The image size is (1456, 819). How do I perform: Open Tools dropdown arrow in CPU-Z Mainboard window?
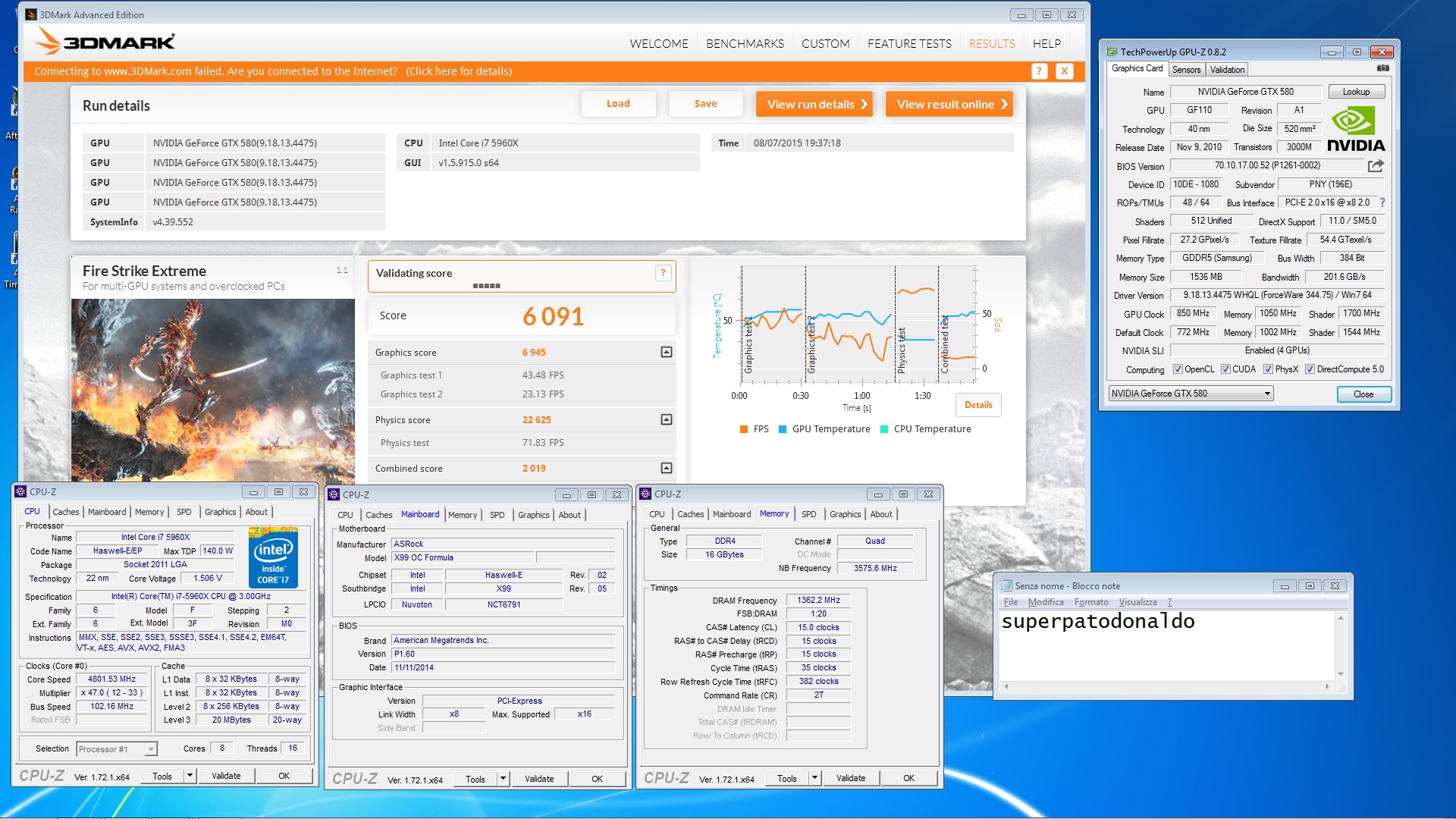(x=503, y=779)
